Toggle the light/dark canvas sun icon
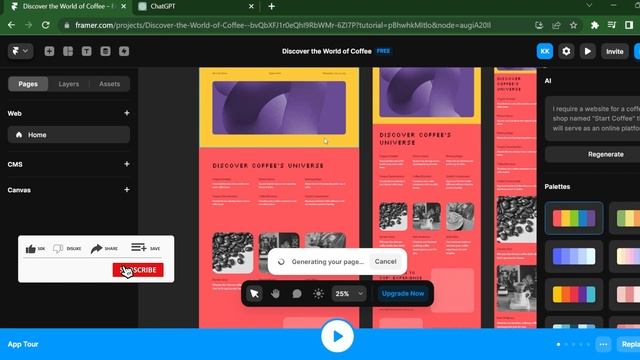 click(x=318, y=293)
